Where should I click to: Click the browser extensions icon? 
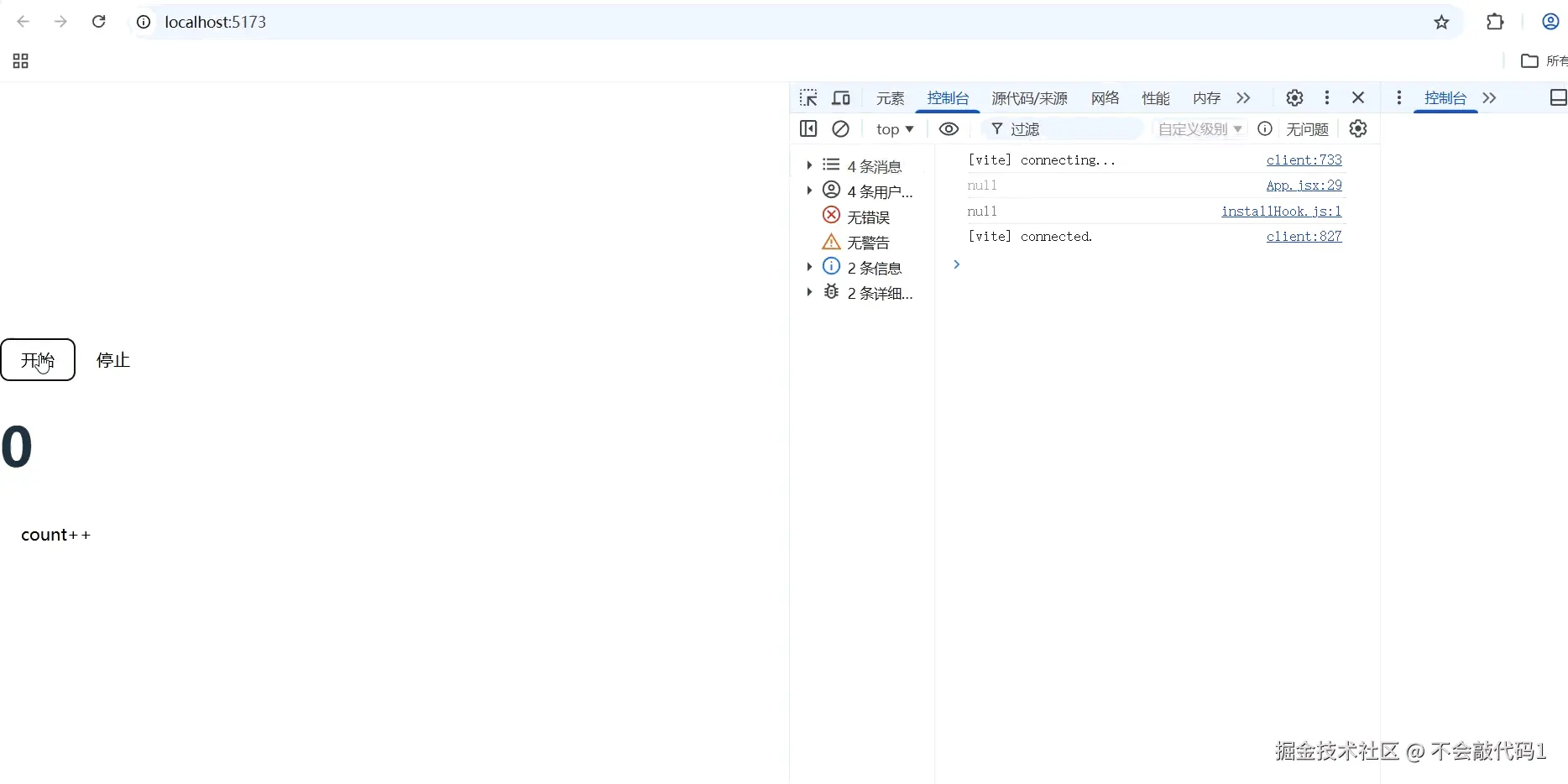(x=1495, y=21)
